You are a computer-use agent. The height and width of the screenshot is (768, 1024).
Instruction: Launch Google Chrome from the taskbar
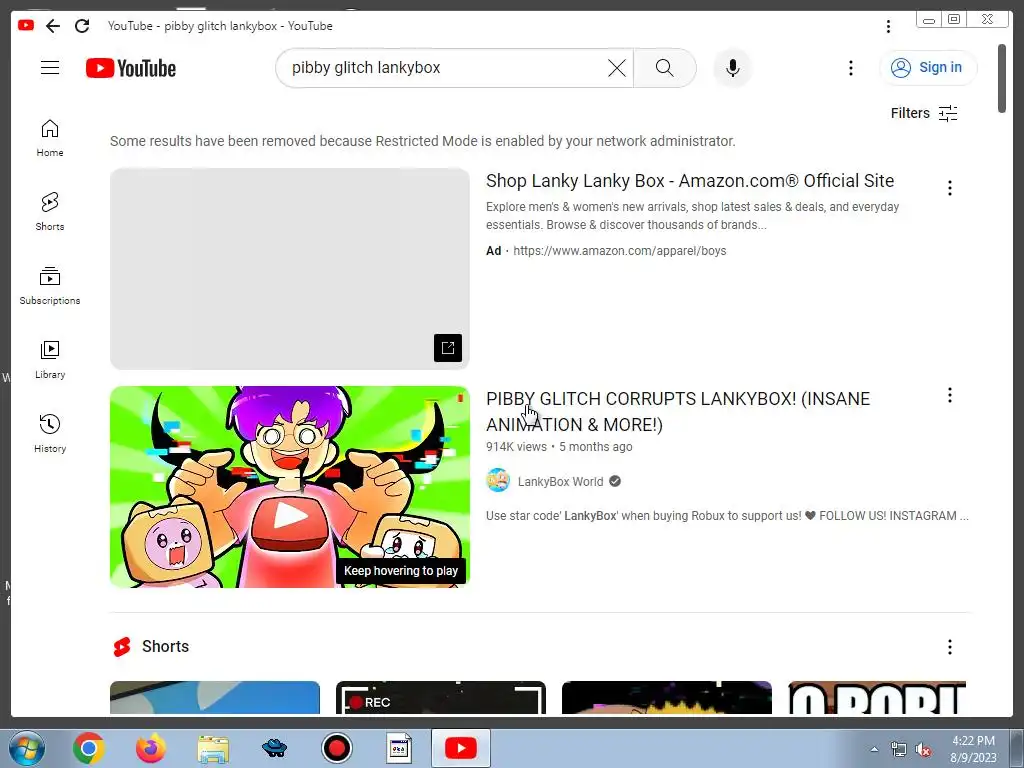click(x=89, y=748)
